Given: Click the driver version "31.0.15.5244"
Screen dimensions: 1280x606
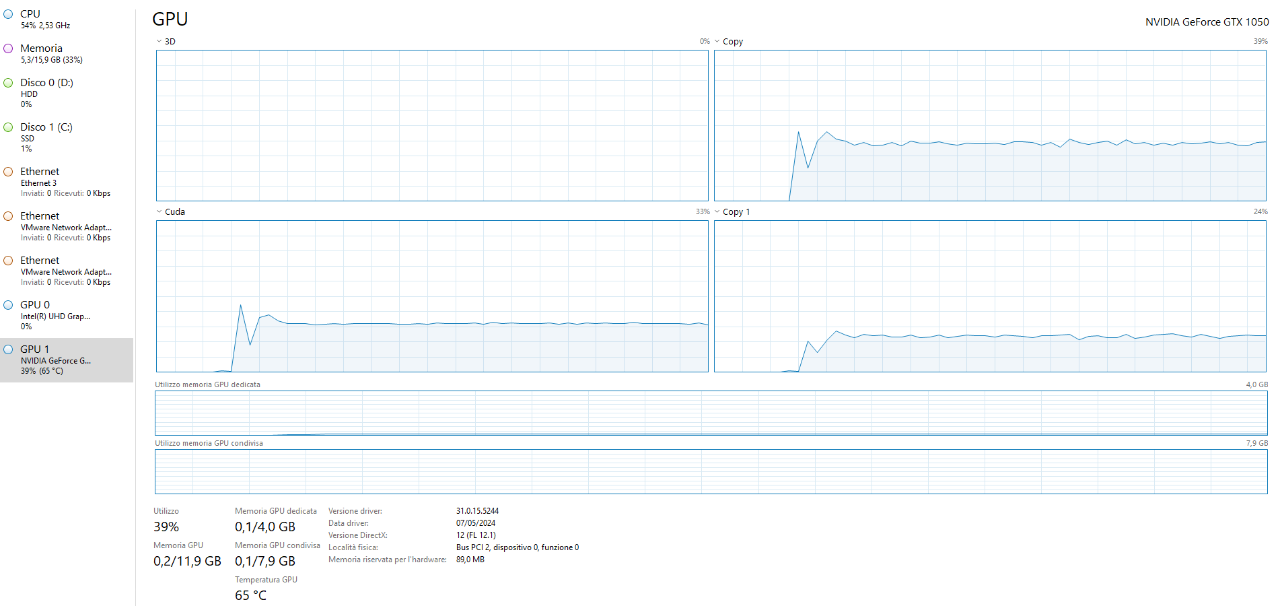Looking at the screenshot, I should (477, 511).
